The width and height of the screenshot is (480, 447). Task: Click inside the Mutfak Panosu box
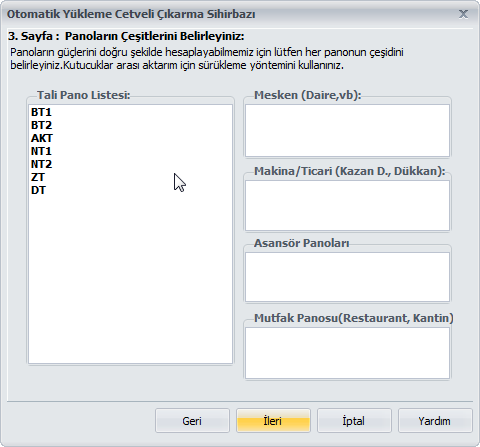click(347, 353)
